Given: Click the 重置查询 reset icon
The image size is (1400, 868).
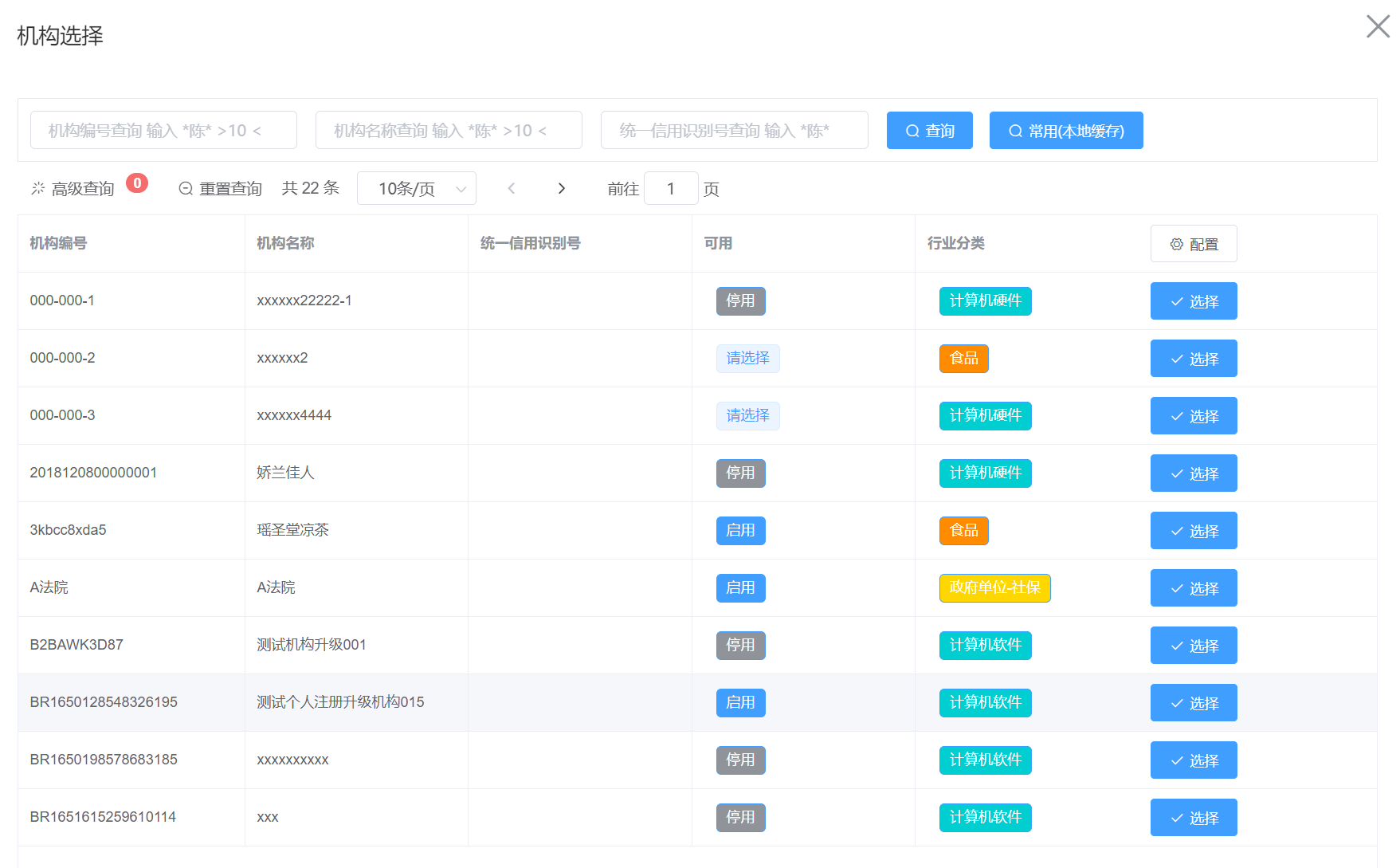Looking at the screenshot, I should coord(186,189).
